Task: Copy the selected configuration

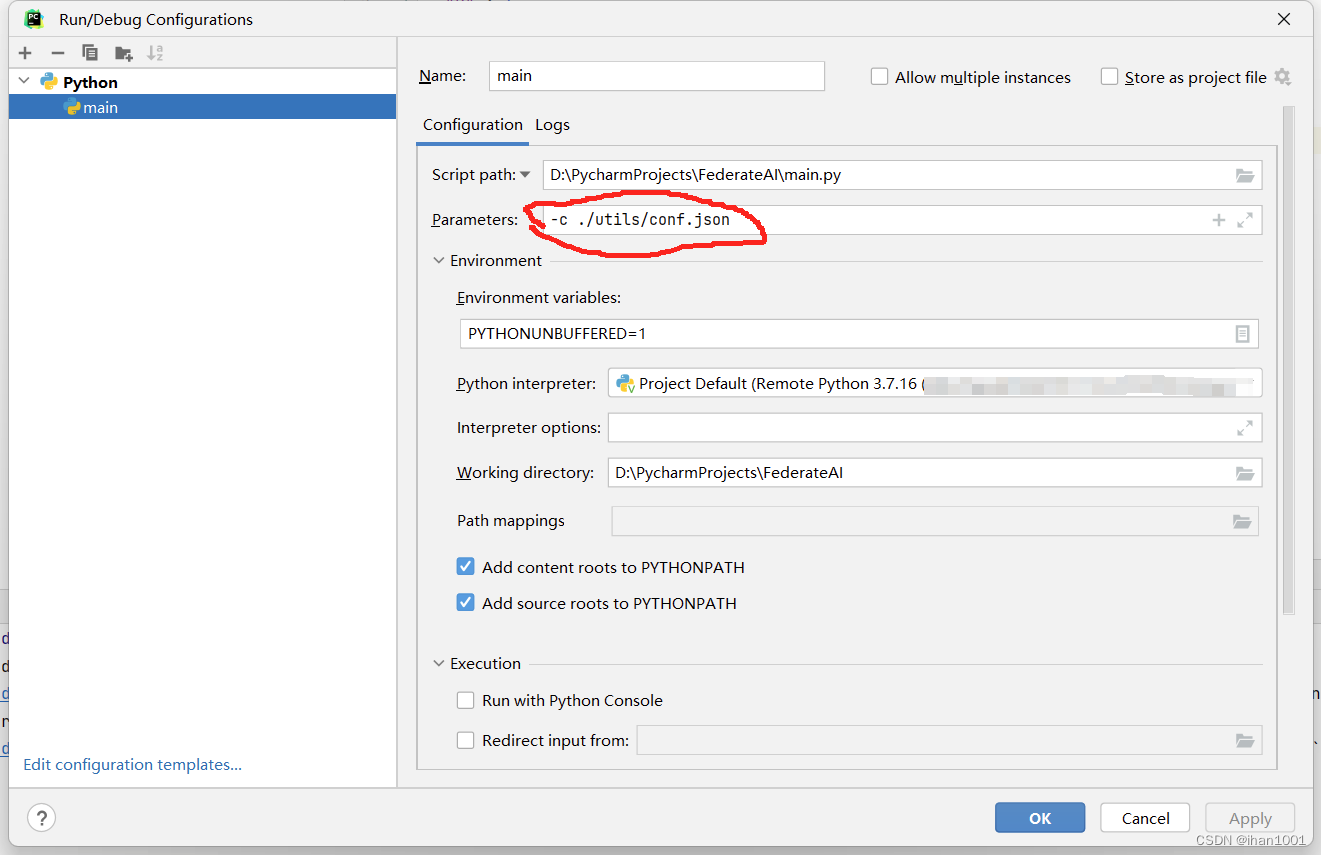Action: click(x=90, y=53)
